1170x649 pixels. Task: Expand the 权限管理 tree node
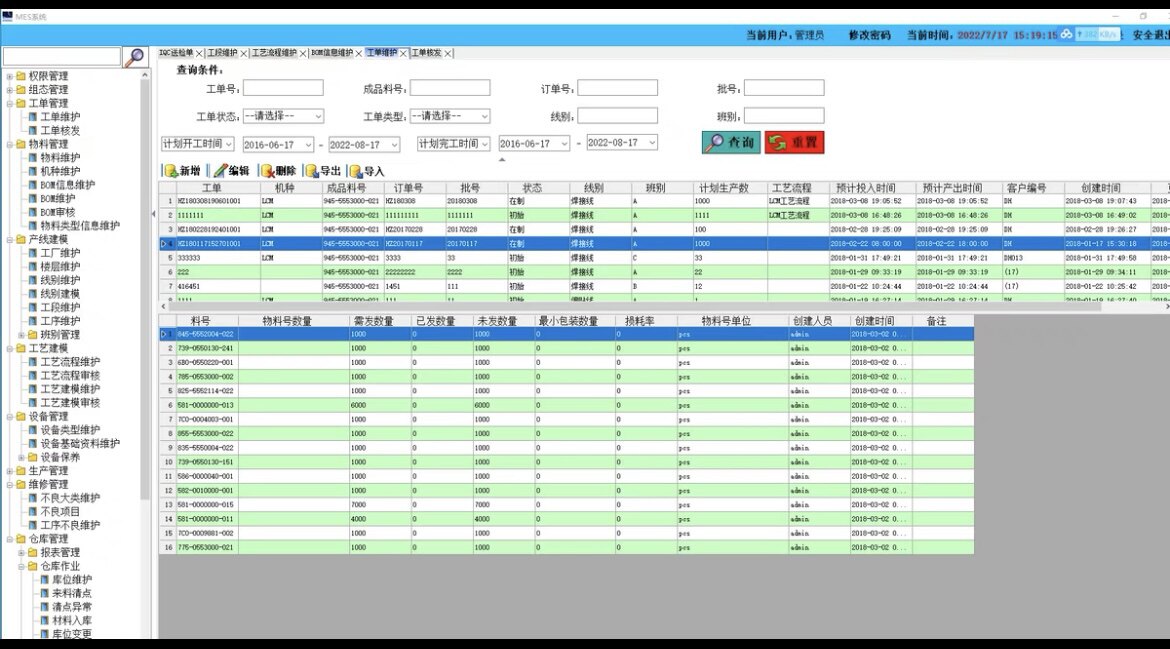coord(10,76)
